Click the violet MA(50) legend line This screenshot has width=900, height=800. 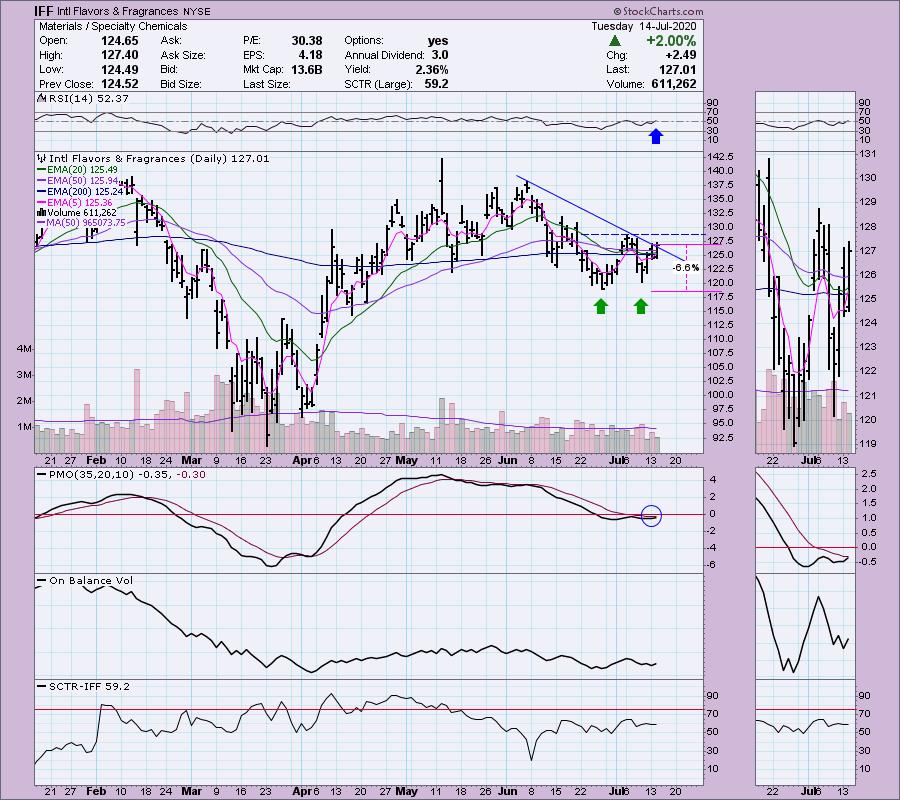pyautogui.click(x=41, y=223)
